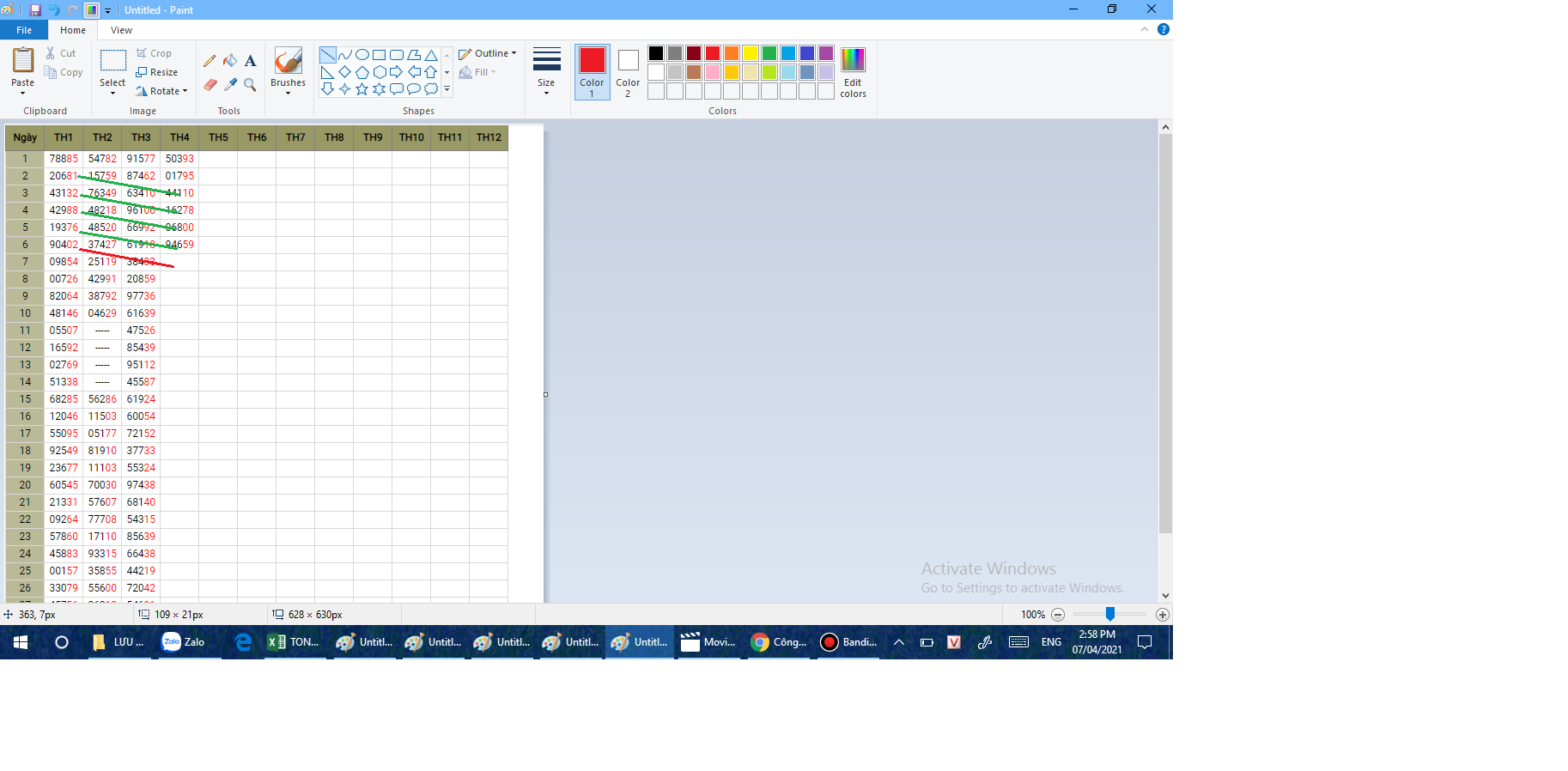Pick the yellow color swatch
This screenshot has height=771, width=1568.
[x=750, y=53]
